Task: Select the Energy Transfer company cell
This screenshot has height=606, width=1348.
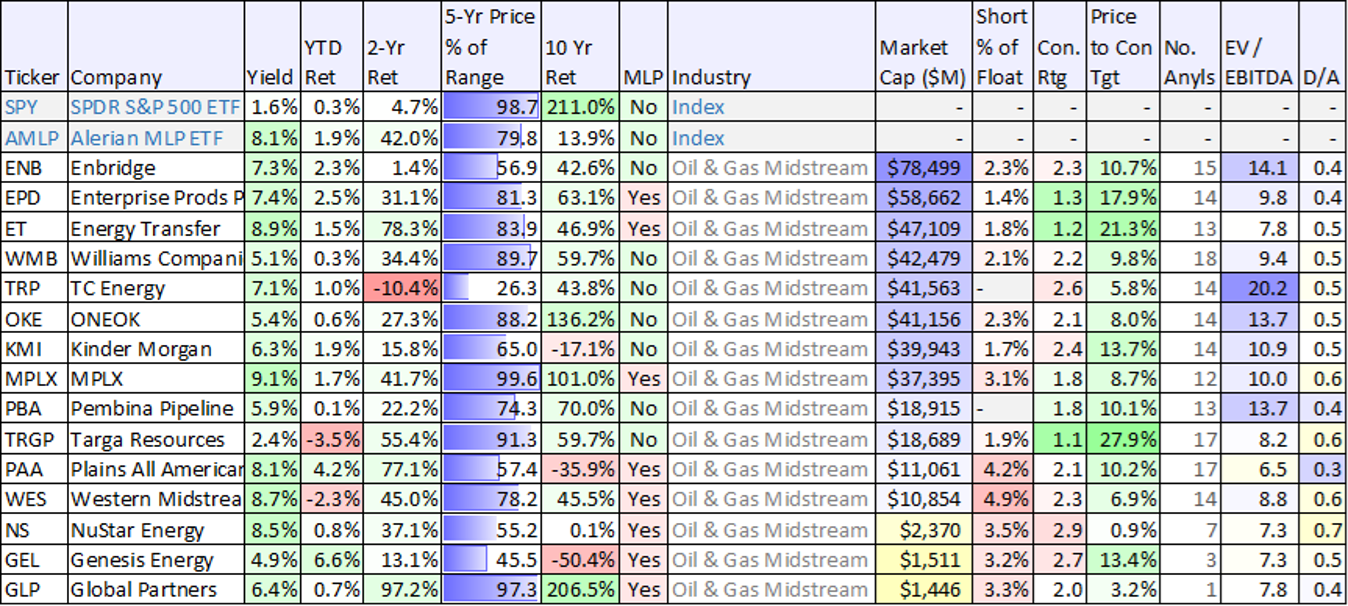Action: click(156, 228)
